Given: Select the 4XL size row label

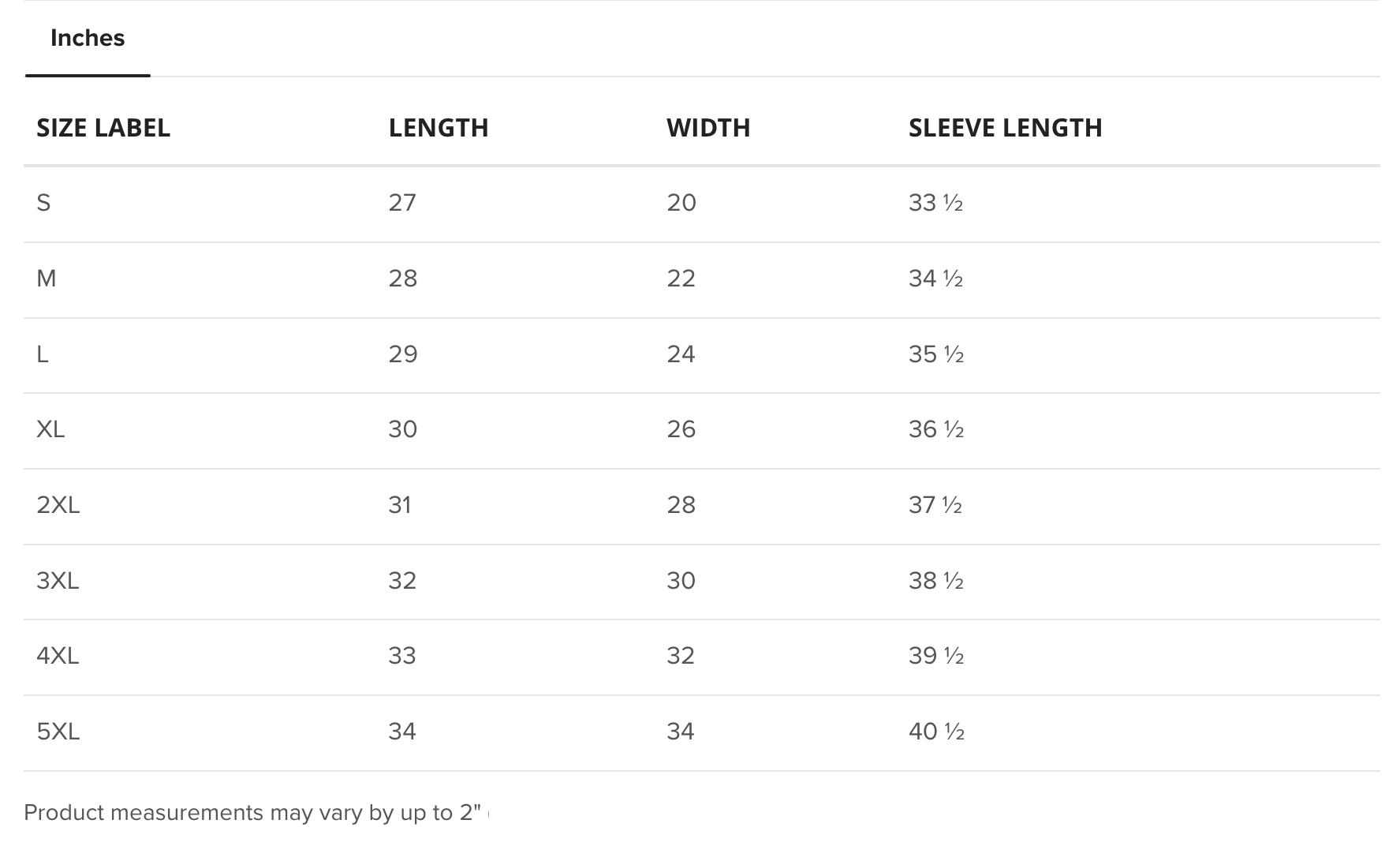Looking at the screenshot, I should point(58,656).
